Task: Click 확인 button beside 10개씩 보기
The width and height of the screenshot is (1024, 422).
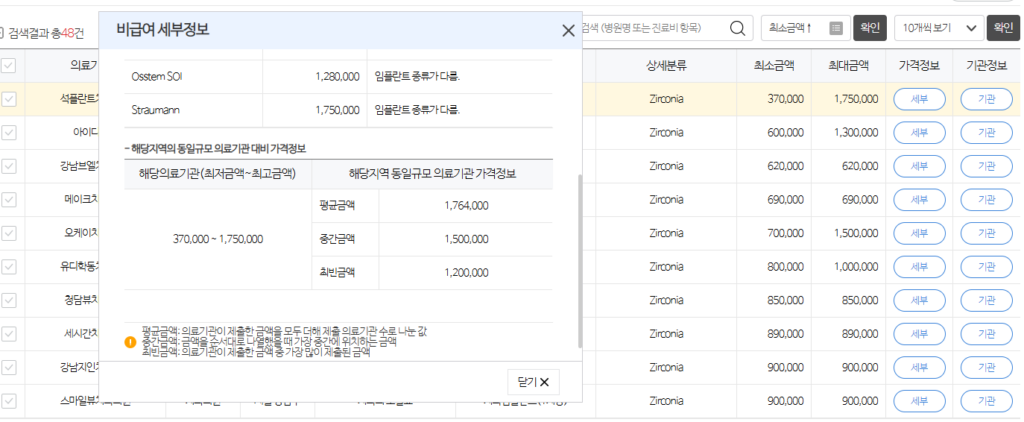Action: (x=1003, y=28)
